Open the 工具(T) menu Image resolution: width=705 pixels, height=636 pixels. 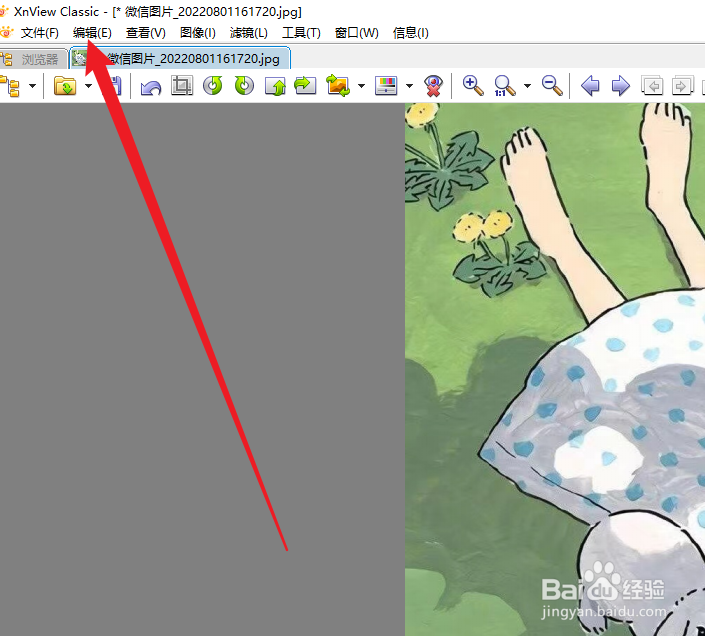(x=301, y=33)
